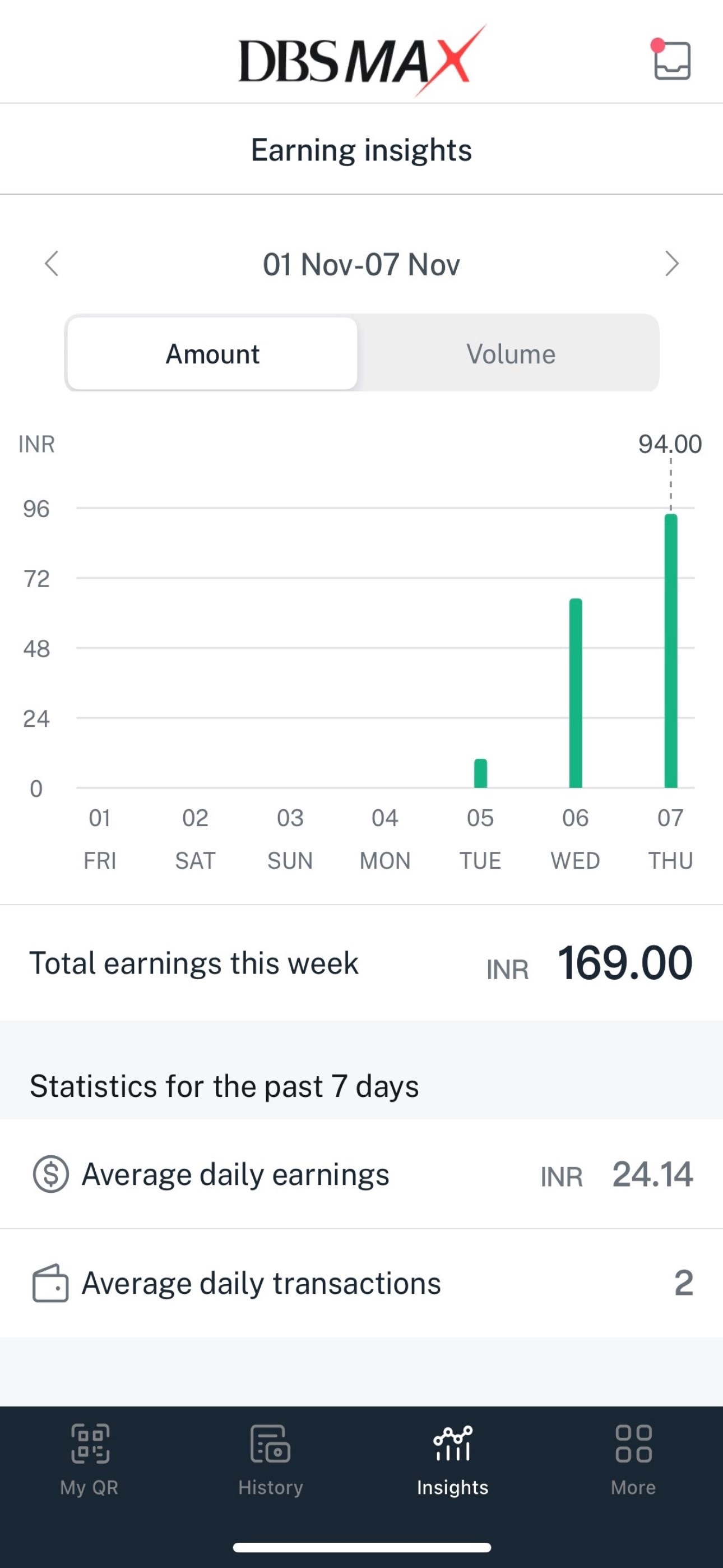Open My QR tab icon
The image size is (723, 1568).
[x=90, y=1443]
